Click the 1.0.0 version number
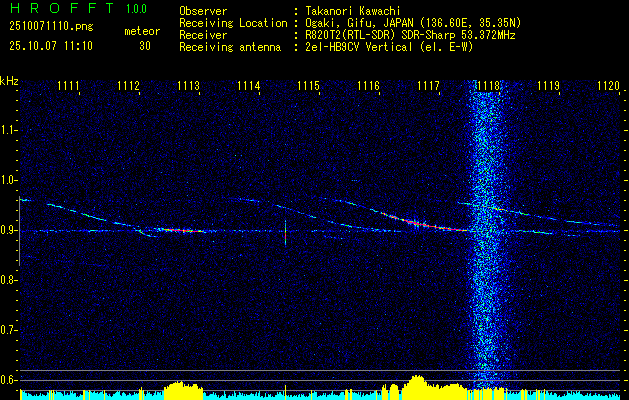 coord(136,9)
